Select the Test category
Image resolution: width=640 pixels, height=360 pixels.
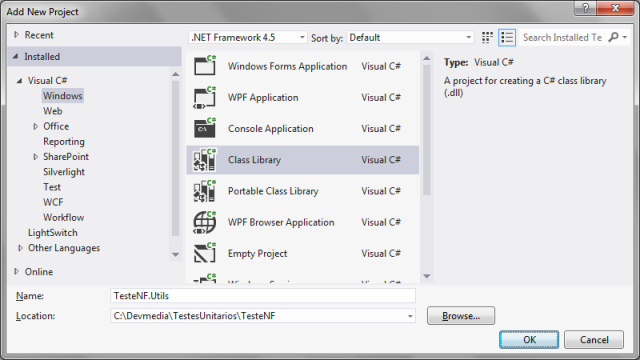52,187
